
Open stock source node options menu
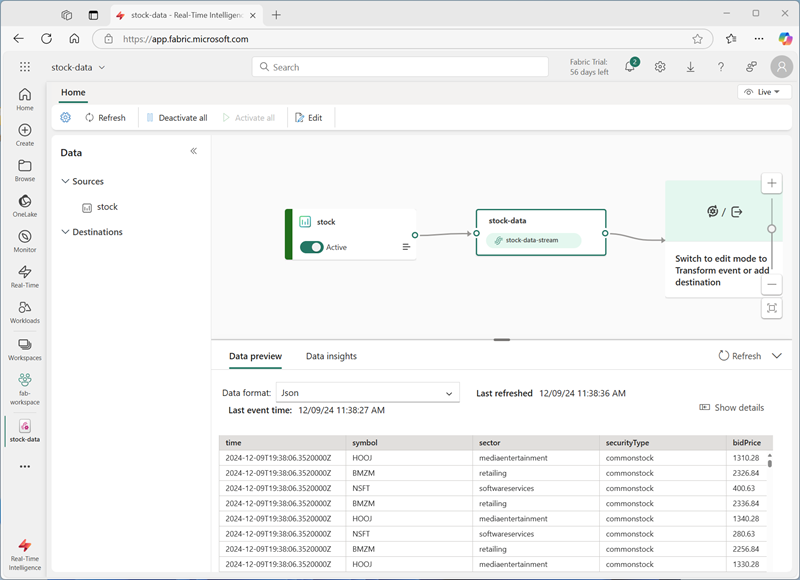coord(406,247)
